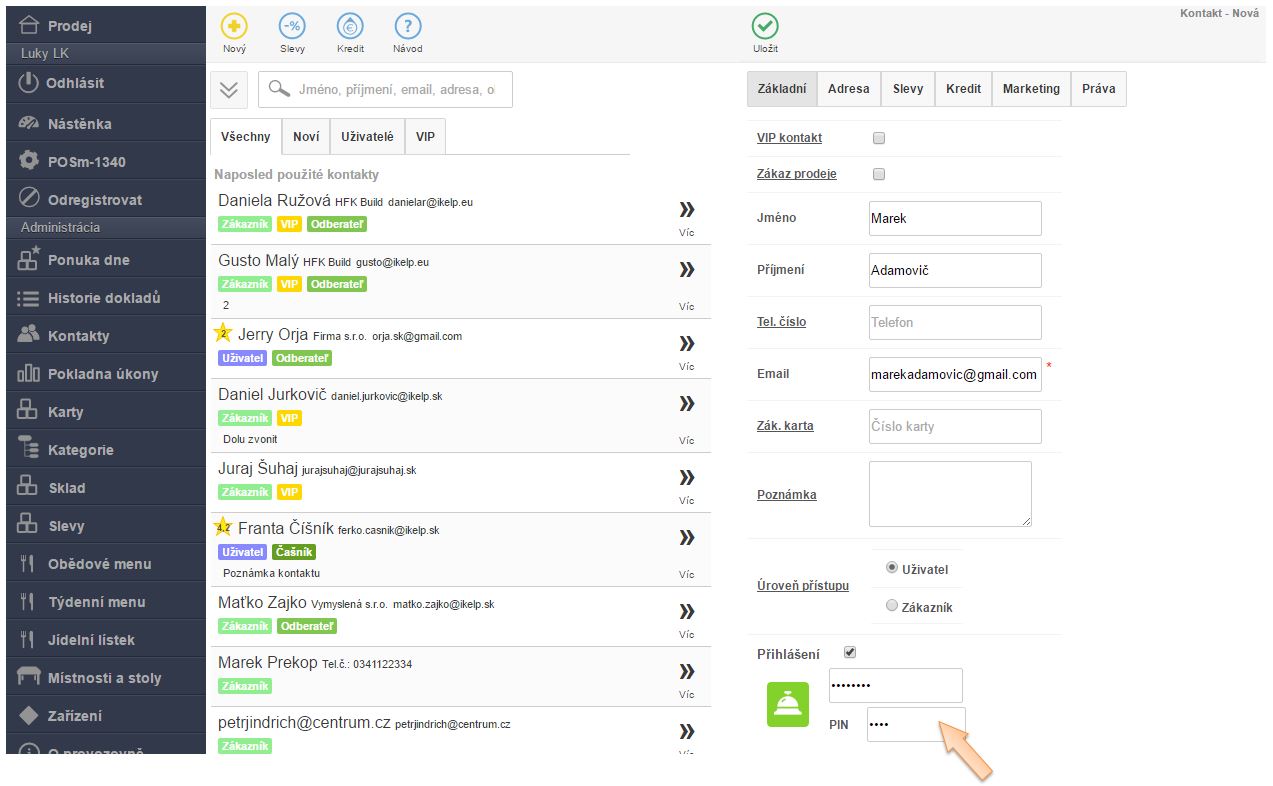This screenshot has width=1273, height=786.
Task: Click the Tel. číslo label link
Action: click(781, 322)
